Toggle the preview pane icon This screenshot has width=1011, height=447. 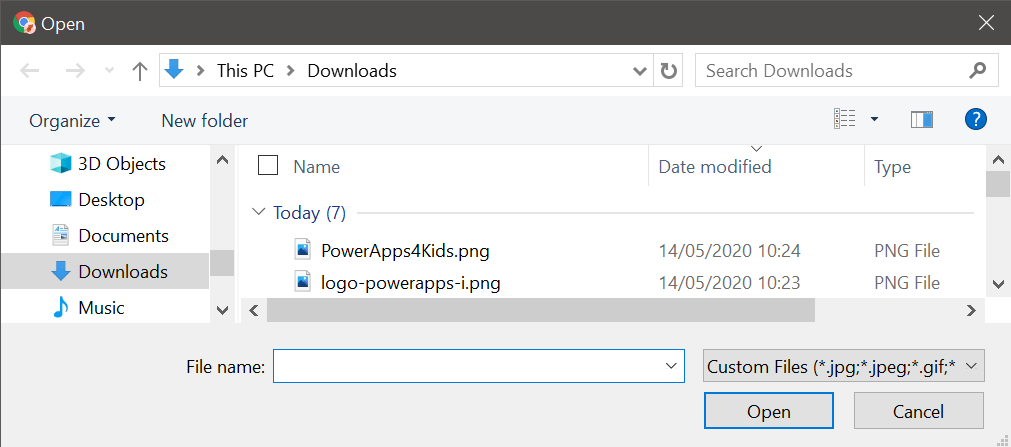[x=921, y=120]
